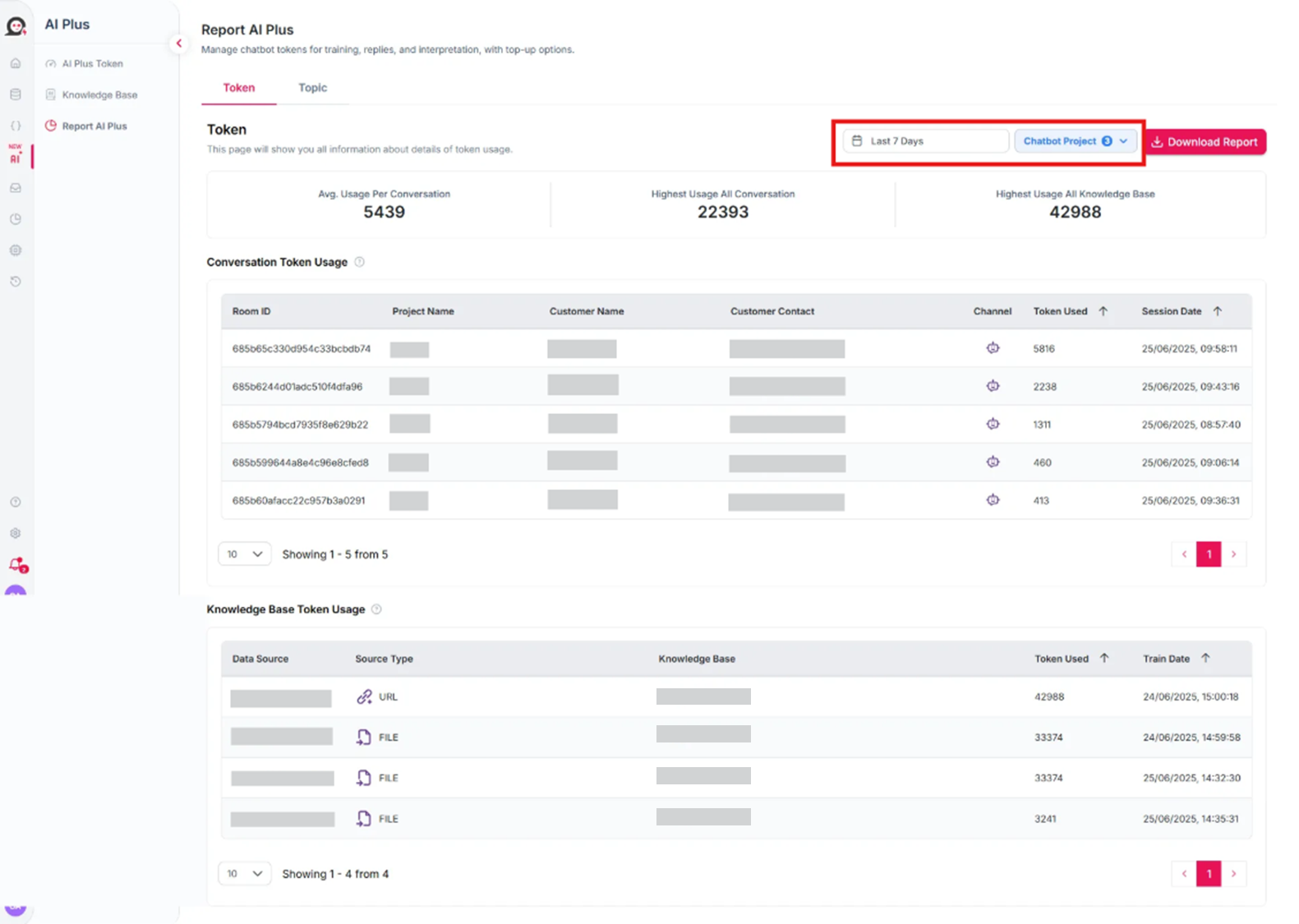Image resolution: width=1299 pixels, height=924 pixels.
Task: Collapse the AI Plus side panel arrow
Action: click(x=179, y=44)
